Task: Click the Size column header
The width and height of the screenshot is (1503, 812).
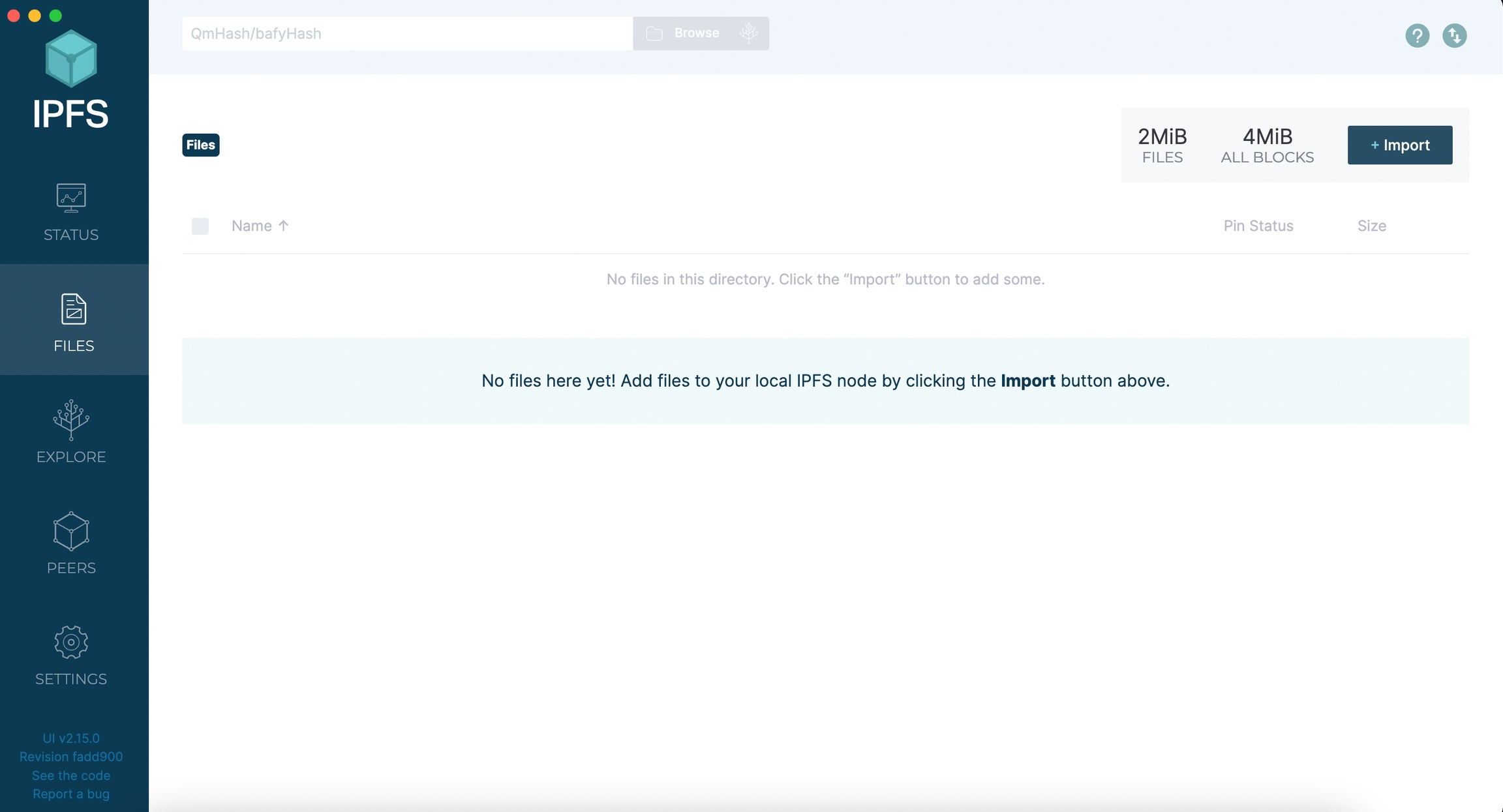Action: coord(1372,226)
